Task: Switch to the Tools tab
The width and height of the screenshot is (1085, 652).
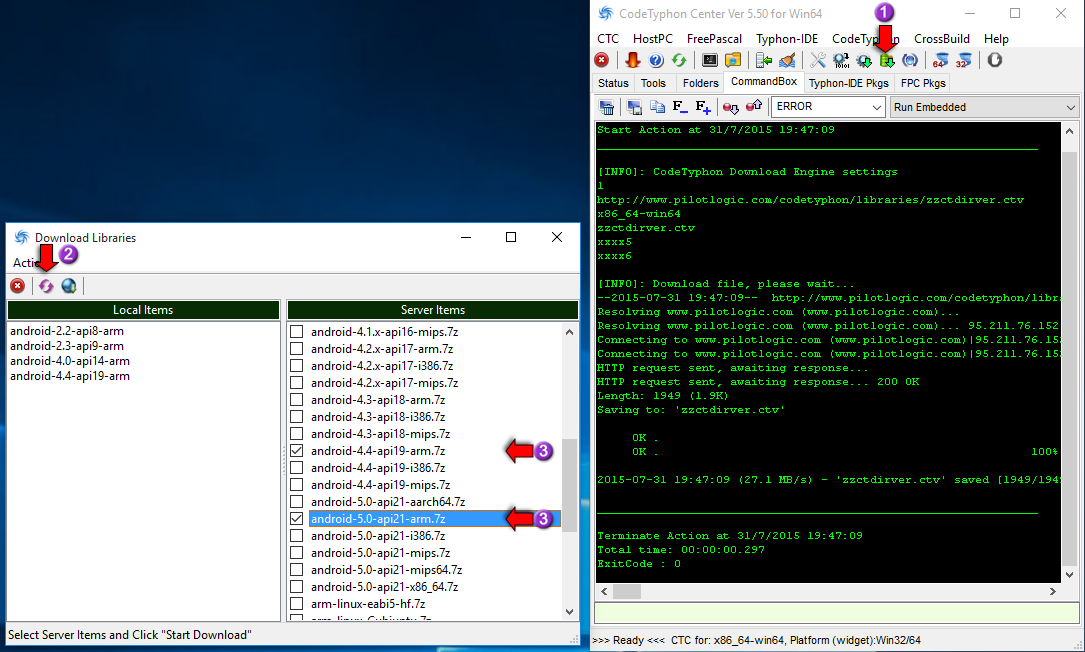Action: 653,83
